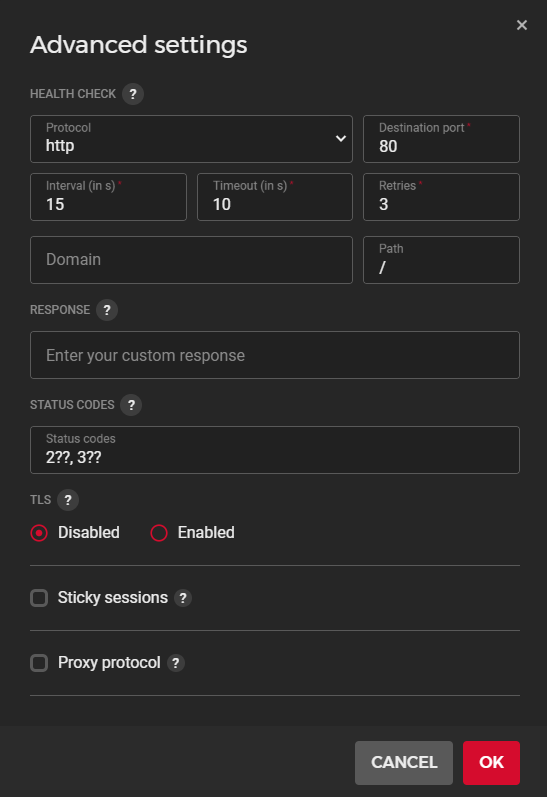Screen dimensions: 547x797
Task: Enable the Sticky sessions checkbox
Action: click(x=39, y=598)
